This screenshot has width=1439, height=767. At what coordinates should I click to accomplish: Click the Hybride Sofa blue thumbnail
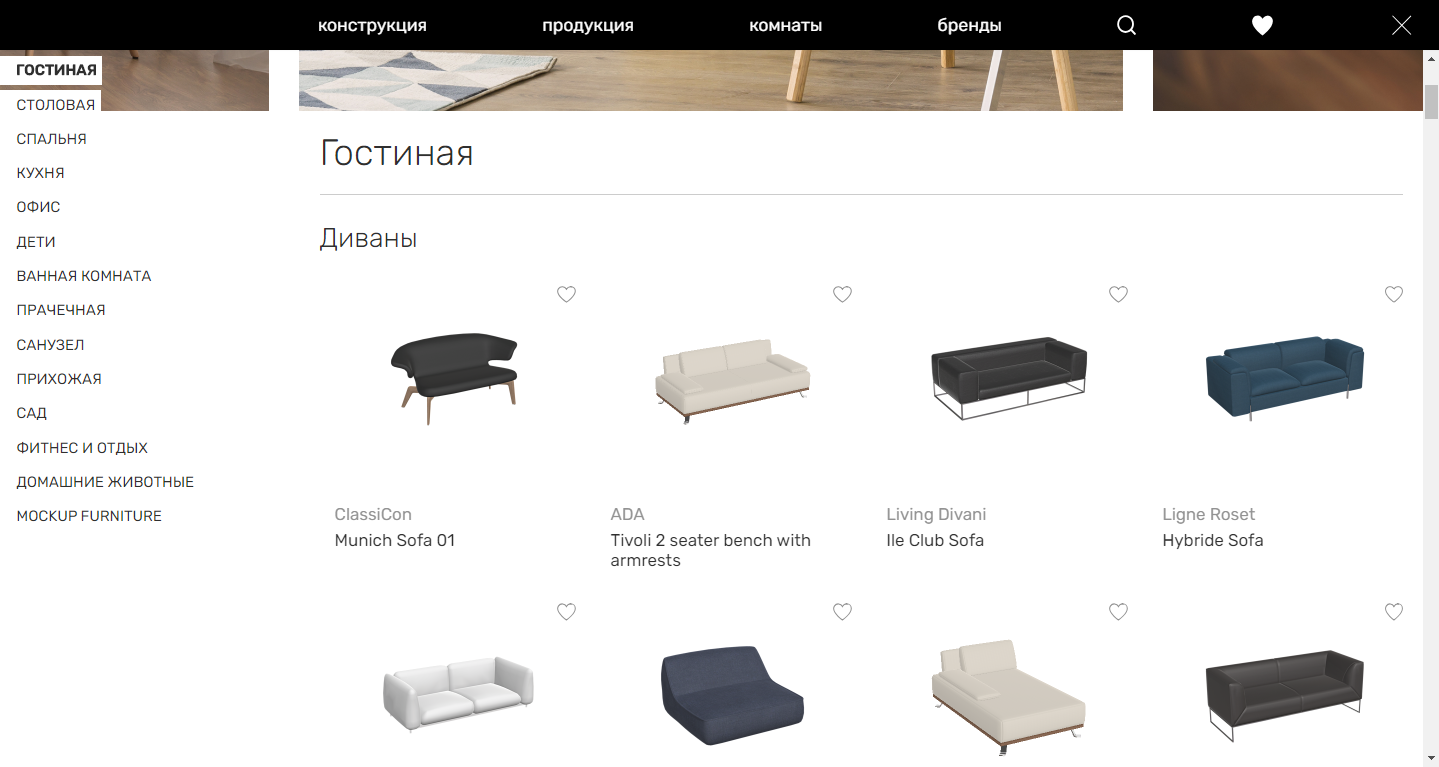coord(1284,378)
